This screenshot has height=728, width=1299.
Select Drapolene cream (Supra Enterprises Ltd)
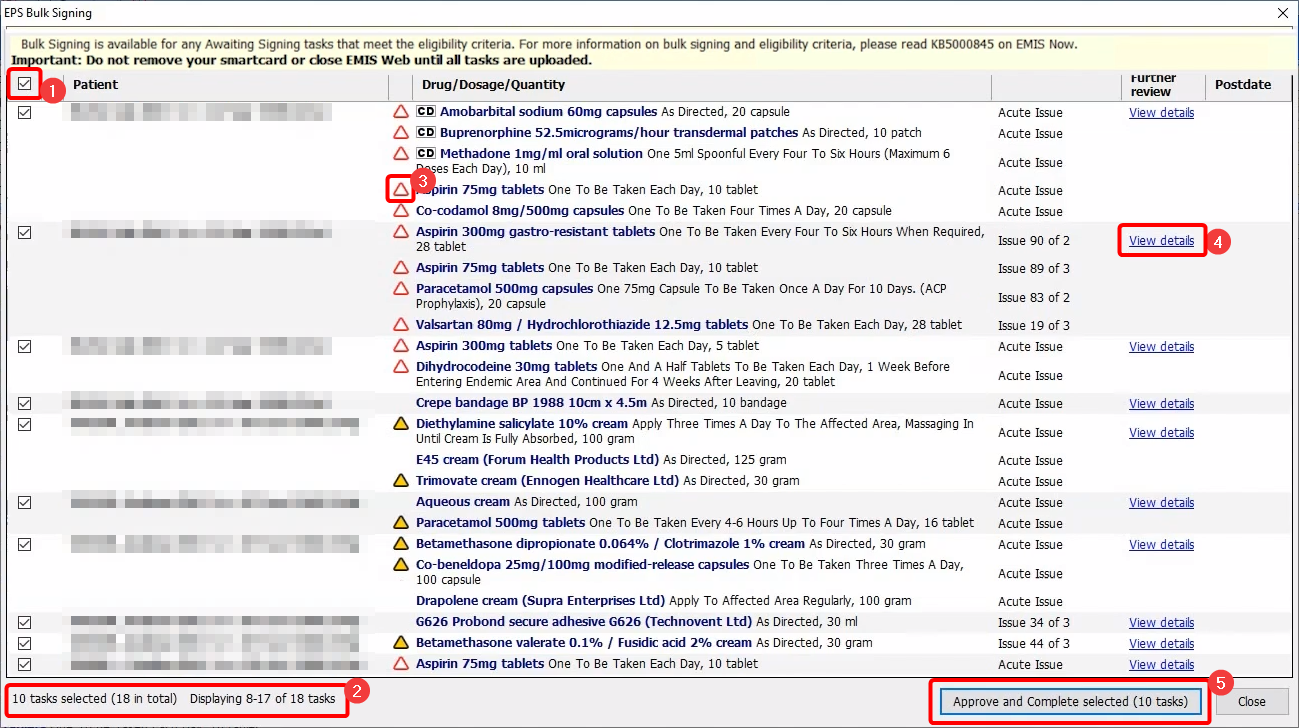(540, 601)
